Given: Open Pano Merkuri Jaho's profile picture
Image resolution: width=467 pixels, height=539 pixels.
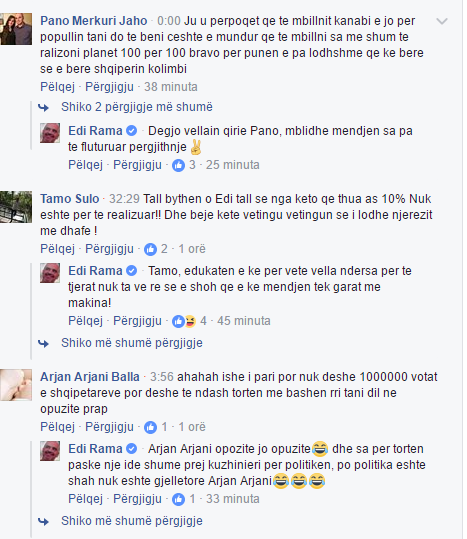Looking at the screenshot, I should [16, 29].
